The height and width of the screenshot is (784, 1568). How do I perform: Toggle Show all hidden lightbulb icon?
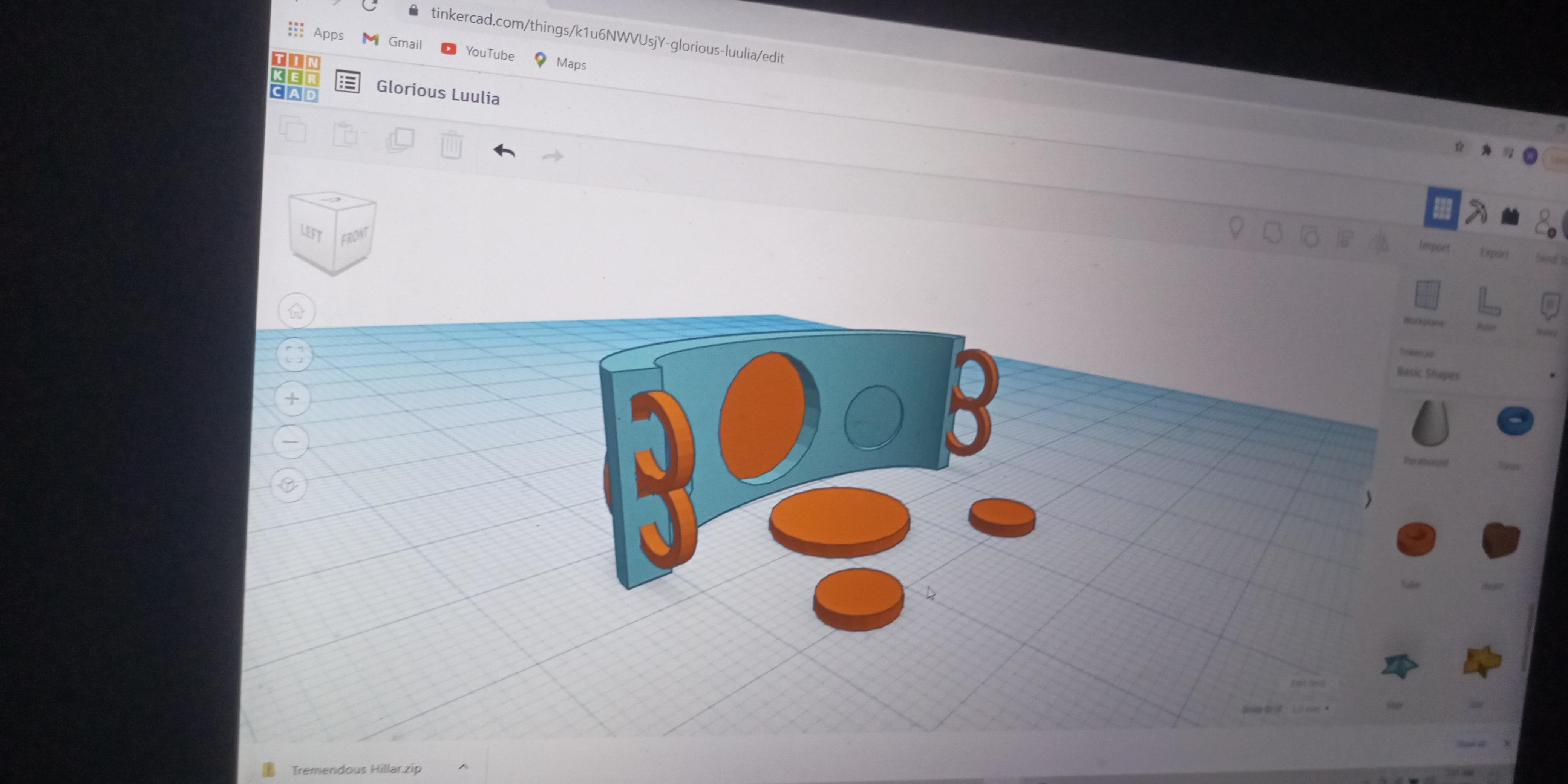coord(1236,228)
